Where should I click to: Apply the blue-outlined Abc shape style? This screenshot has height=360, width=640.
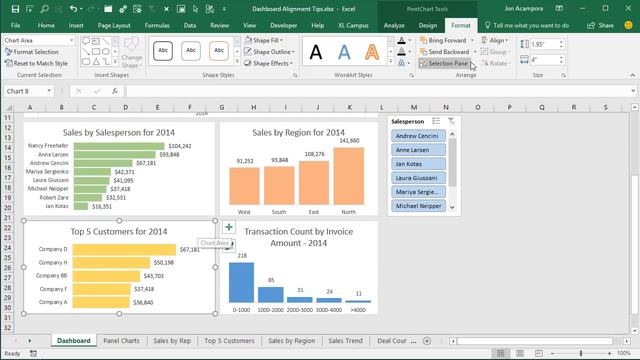point(191,51)
